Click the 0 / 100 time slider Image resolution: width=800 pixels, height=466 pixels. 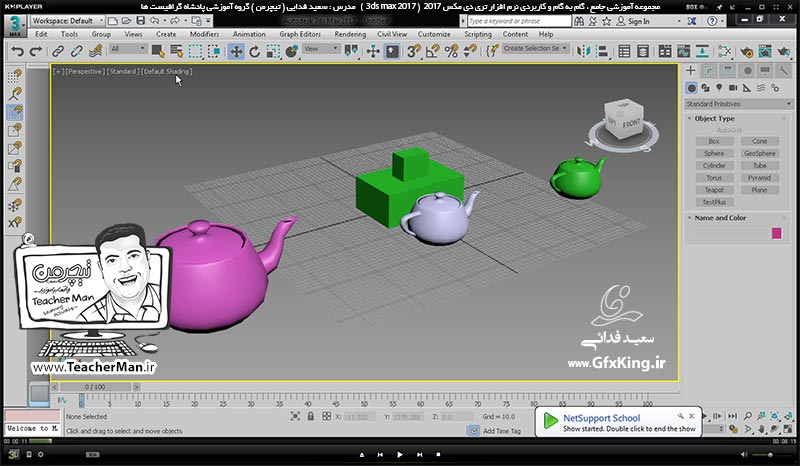95,387
